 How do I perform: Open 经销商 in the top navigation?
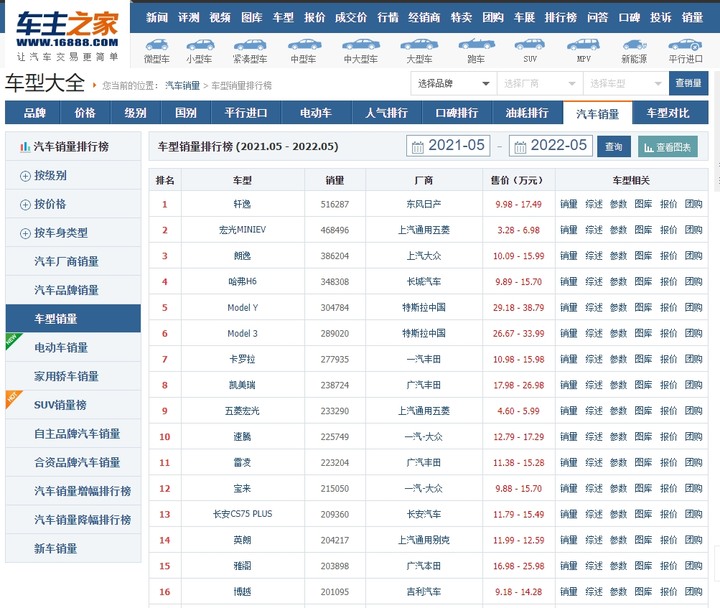[x=424, y=17]
